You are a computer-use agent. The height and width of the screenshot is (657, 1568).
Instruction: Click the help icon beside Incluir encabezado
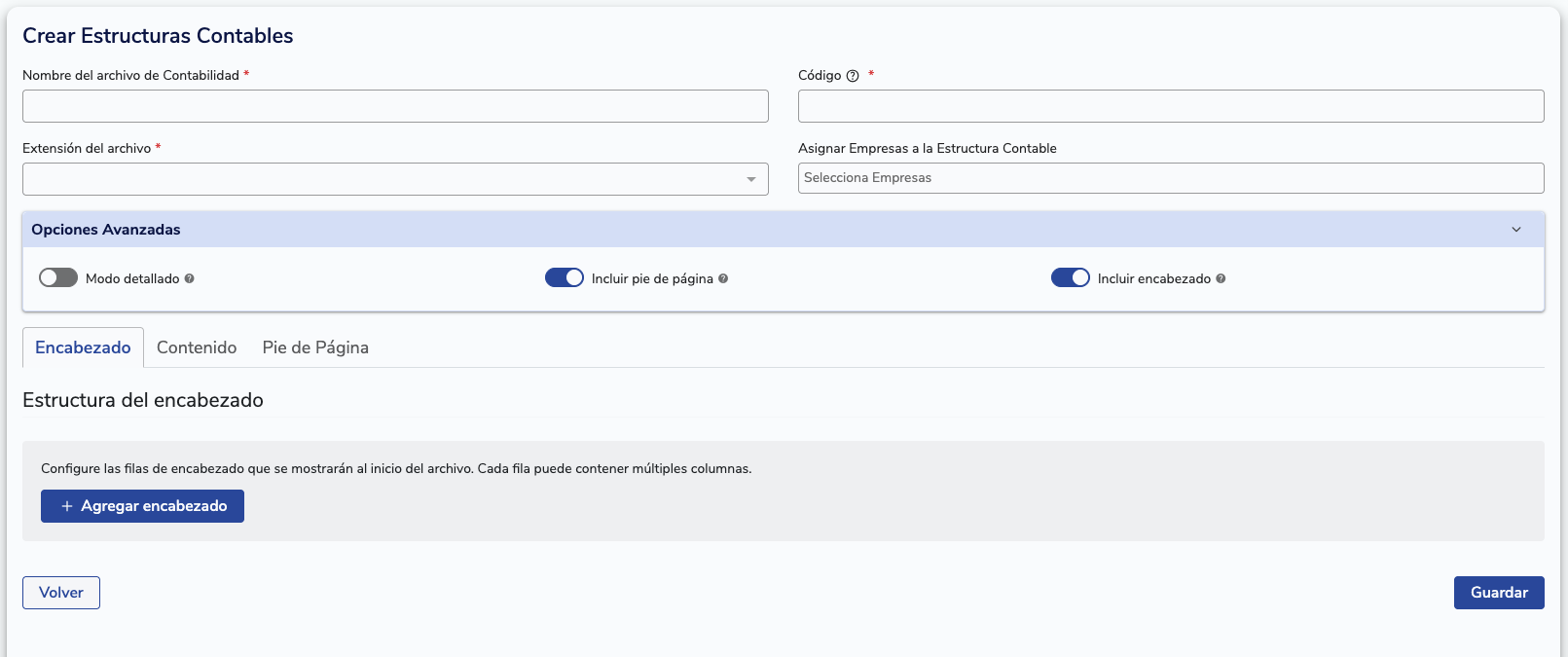coord(1221,278)
